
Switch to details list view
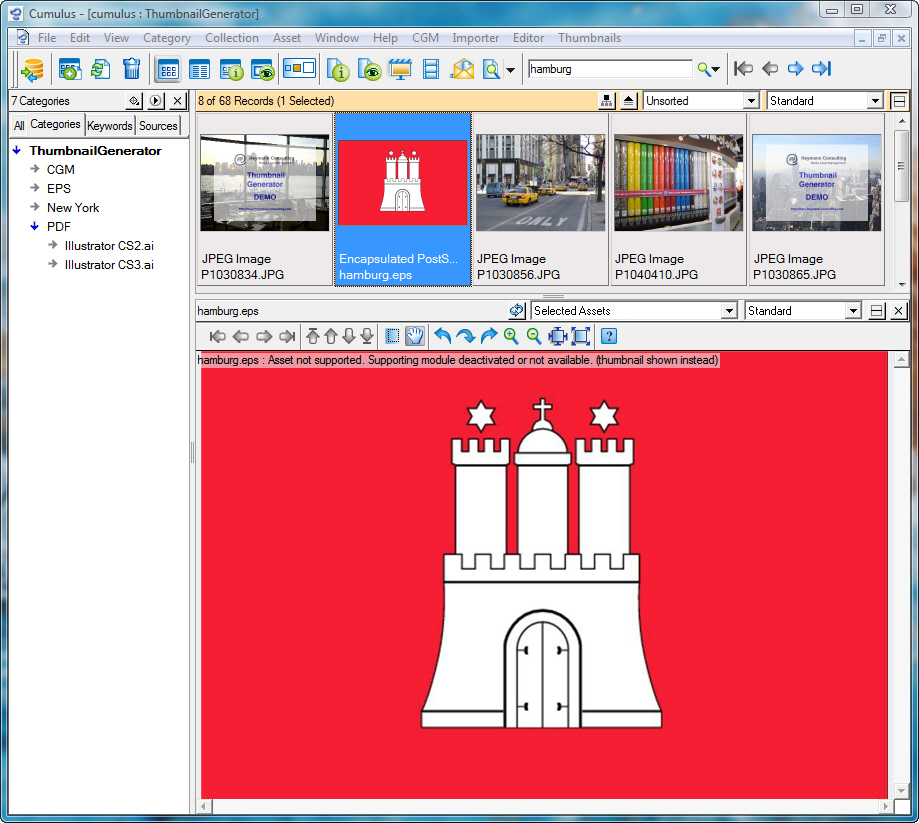[x=199, y=70]
